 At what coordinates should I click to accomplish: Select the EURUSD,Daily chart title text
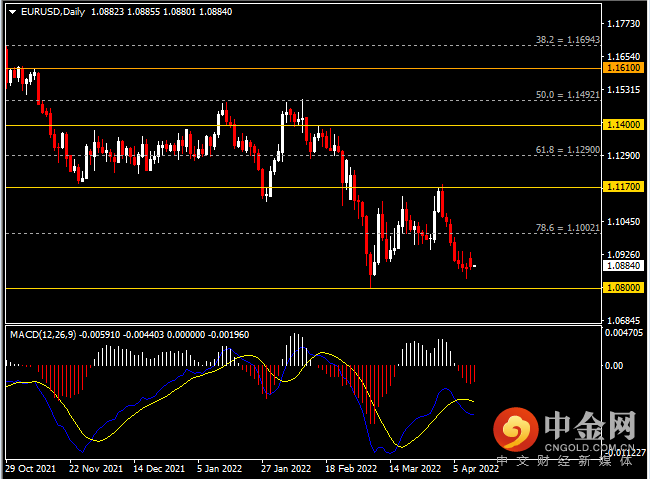coord(53,12)
